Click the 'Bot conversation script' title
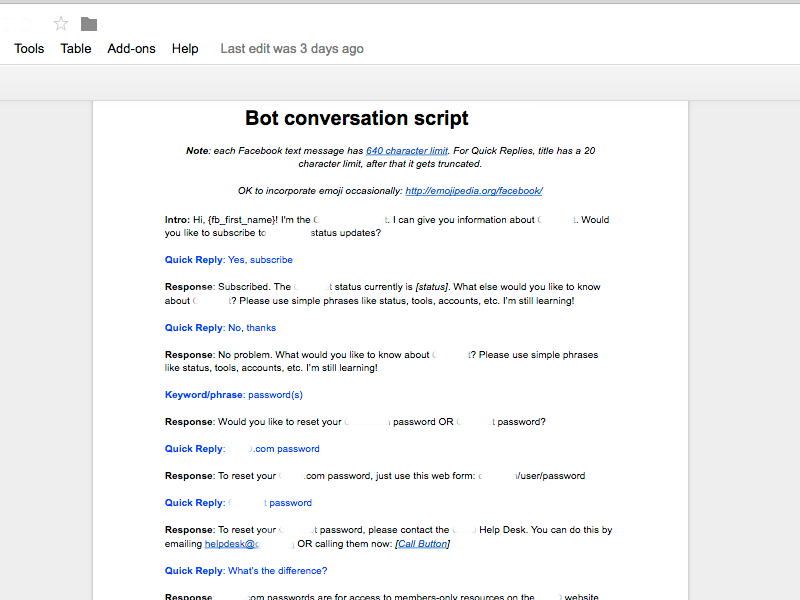The width and height of the screenshot is (800, 600). [x=357, y=118]
